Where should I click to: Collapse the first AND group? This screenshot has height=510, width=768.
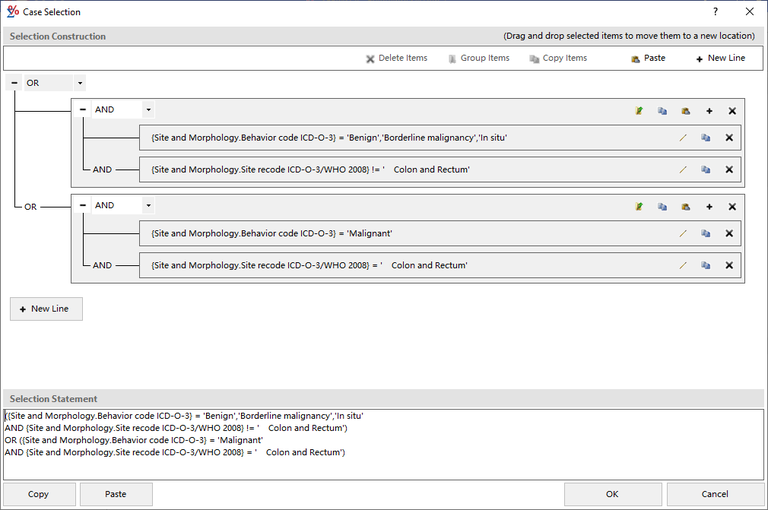[83, 110]
